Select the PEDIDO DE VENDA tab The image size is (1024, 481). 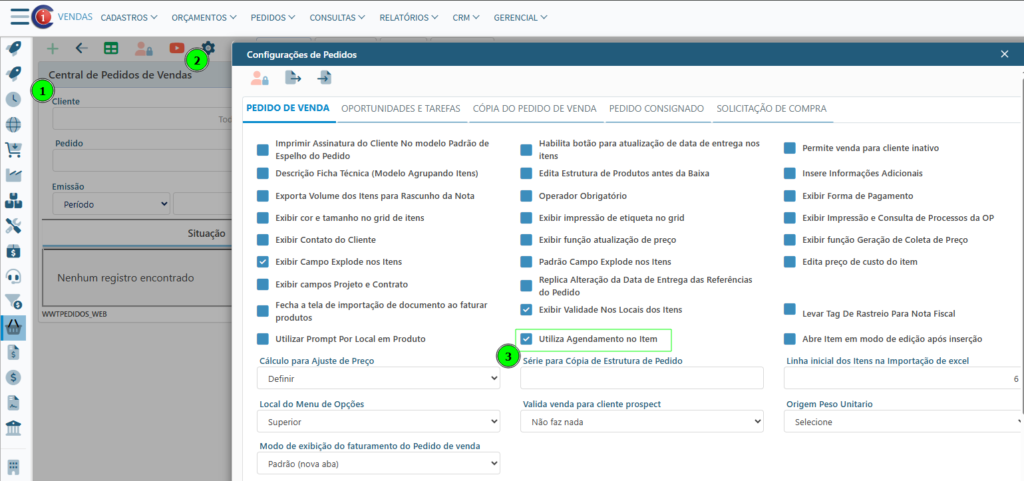tap(287, 108)
